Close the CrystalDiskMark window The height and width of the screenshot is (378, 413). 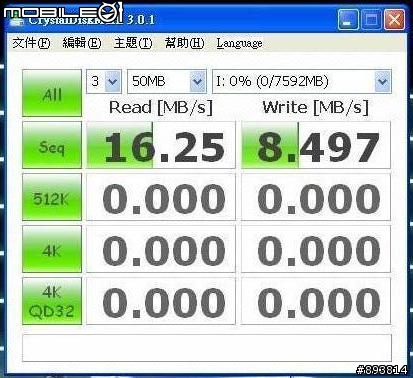[395, 20]
